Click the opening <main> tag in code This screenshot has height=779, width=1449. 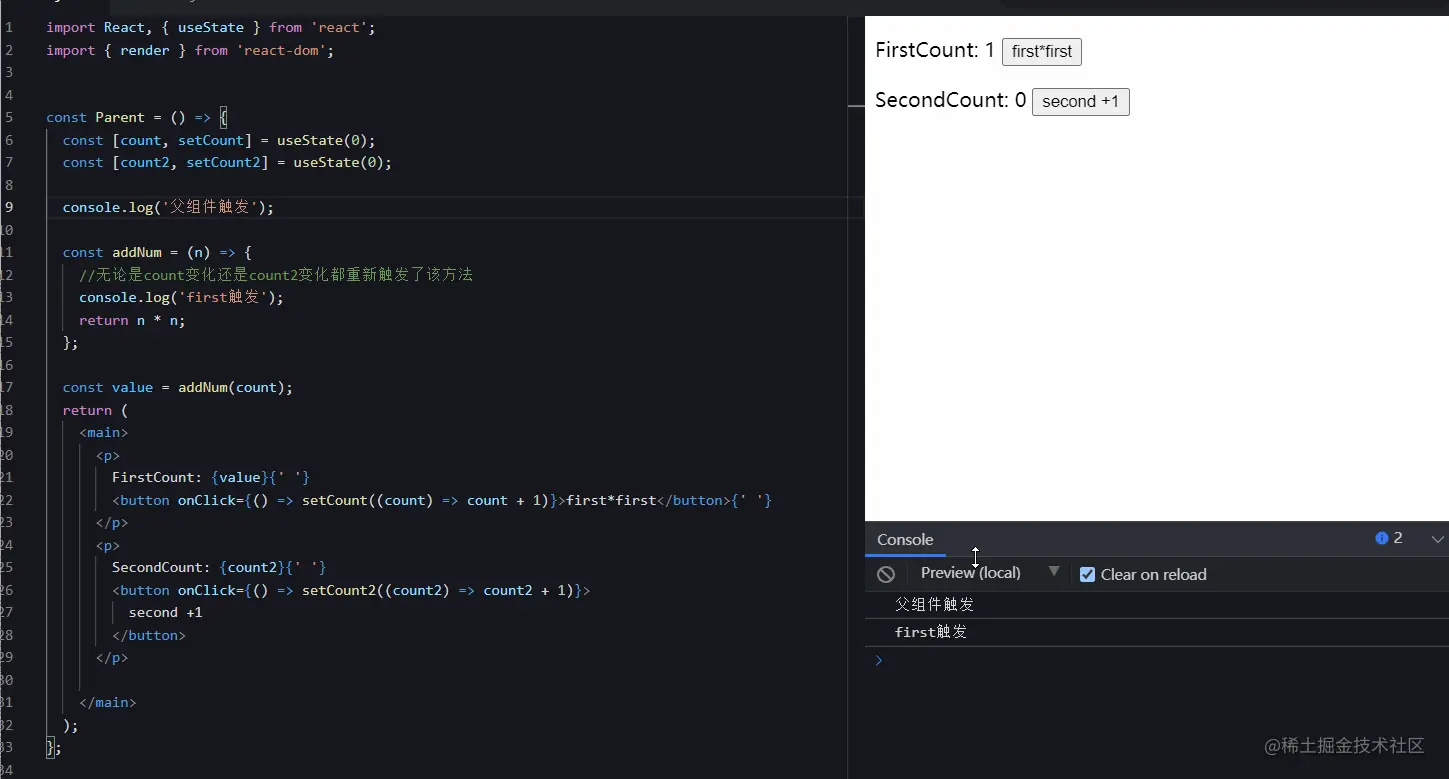[x=104, y=432]
